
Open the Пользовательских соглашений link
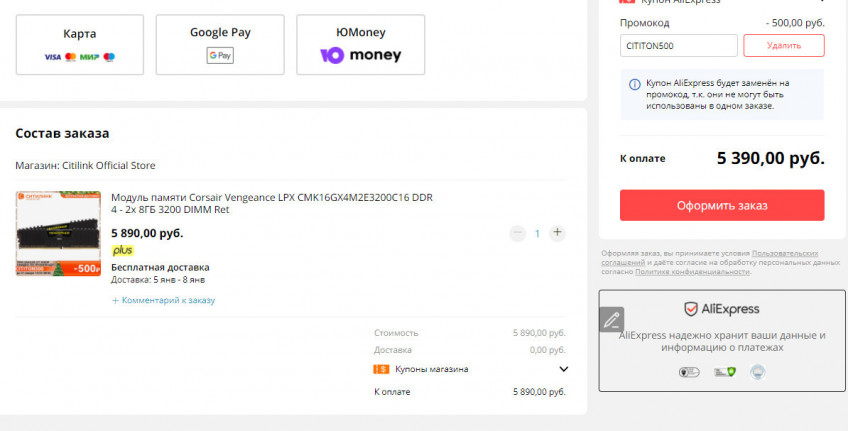(785, 254)
